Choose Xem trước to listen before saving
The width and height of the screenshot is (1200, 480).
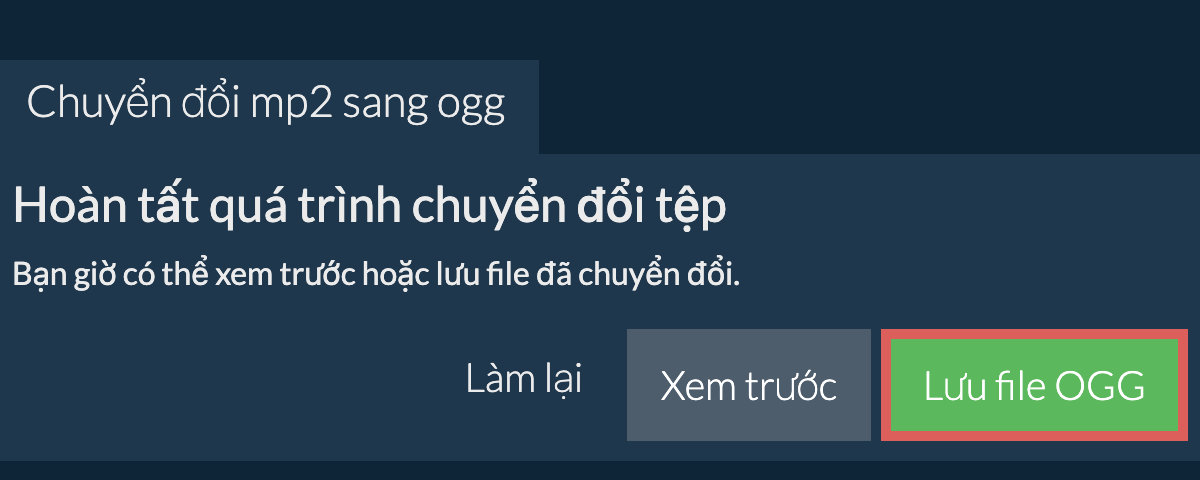coord(748,386)
